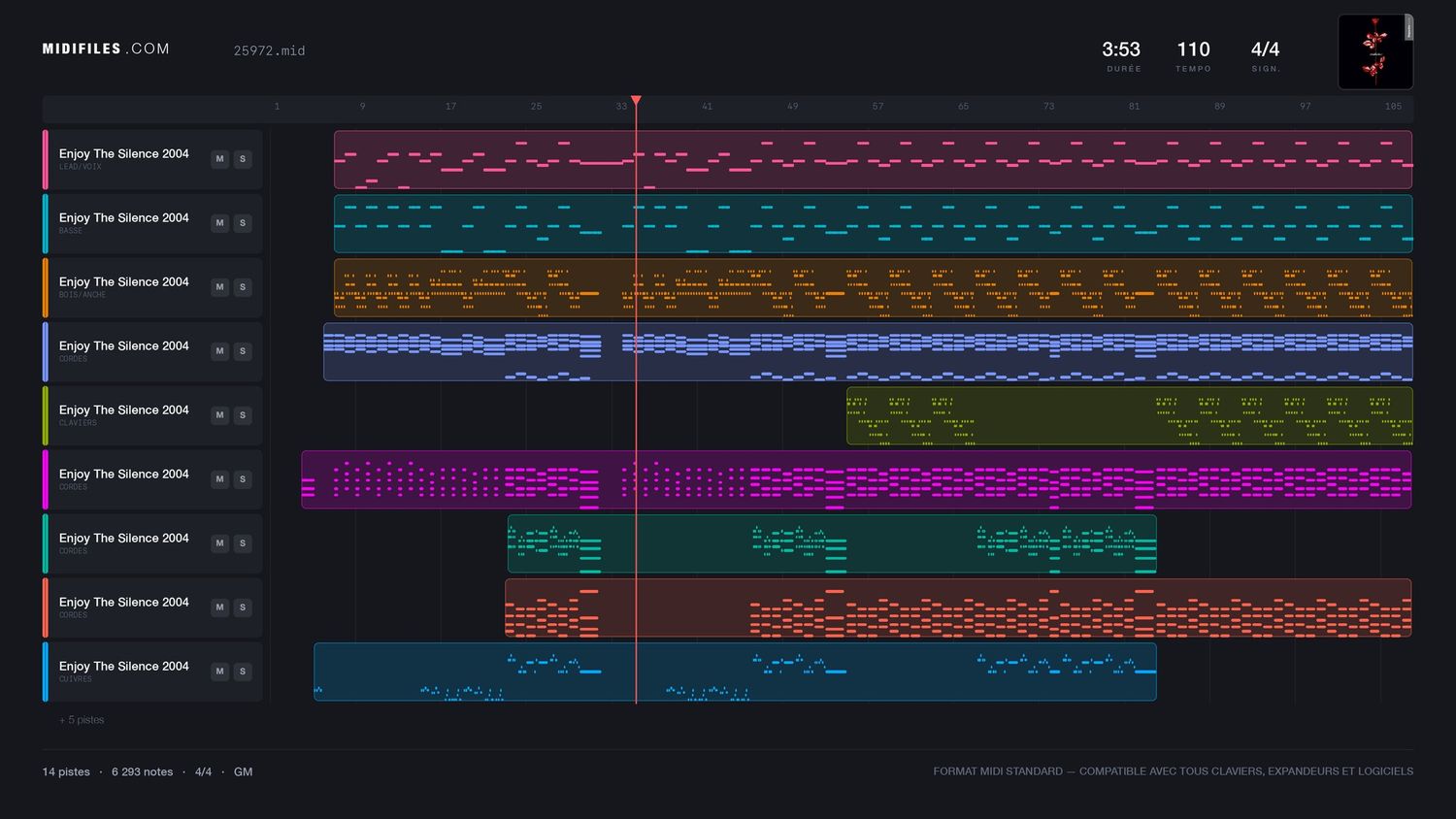This screenshot has width=1456, height=819.
Task: Mute the LEAD/VOIX track
Action: click(x=219, y=159)
